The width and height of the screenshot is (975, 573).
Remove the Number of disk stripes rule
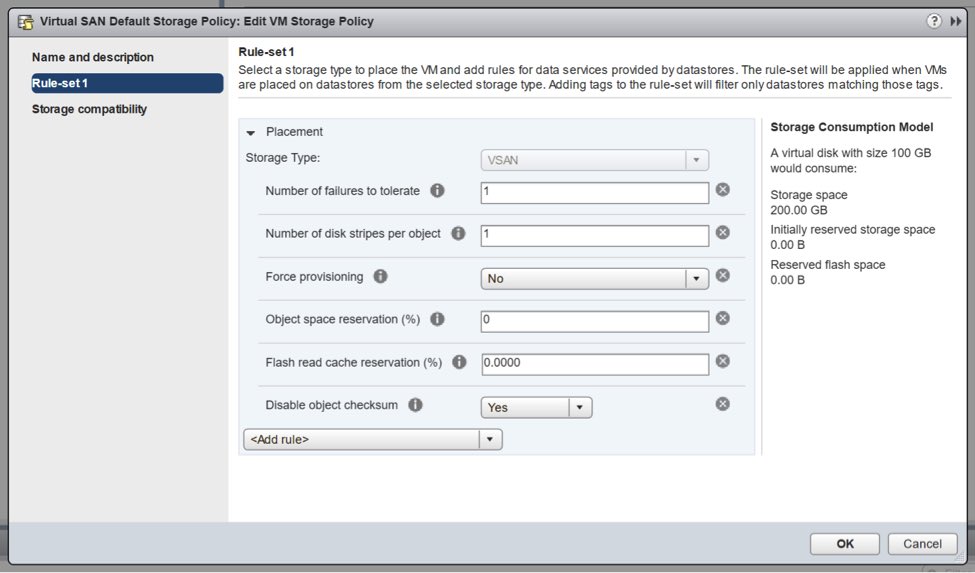click(723, 232)
